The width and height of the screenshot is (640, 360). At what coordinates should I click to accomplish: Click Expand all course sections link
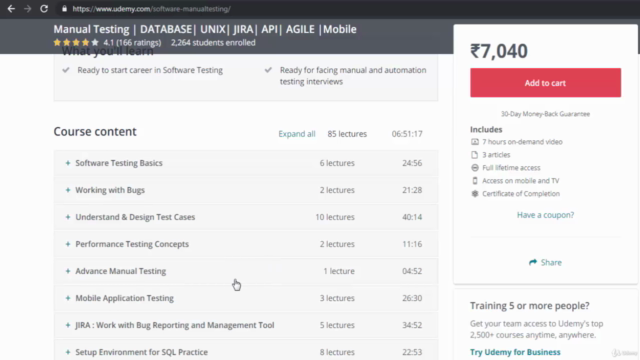297,134
